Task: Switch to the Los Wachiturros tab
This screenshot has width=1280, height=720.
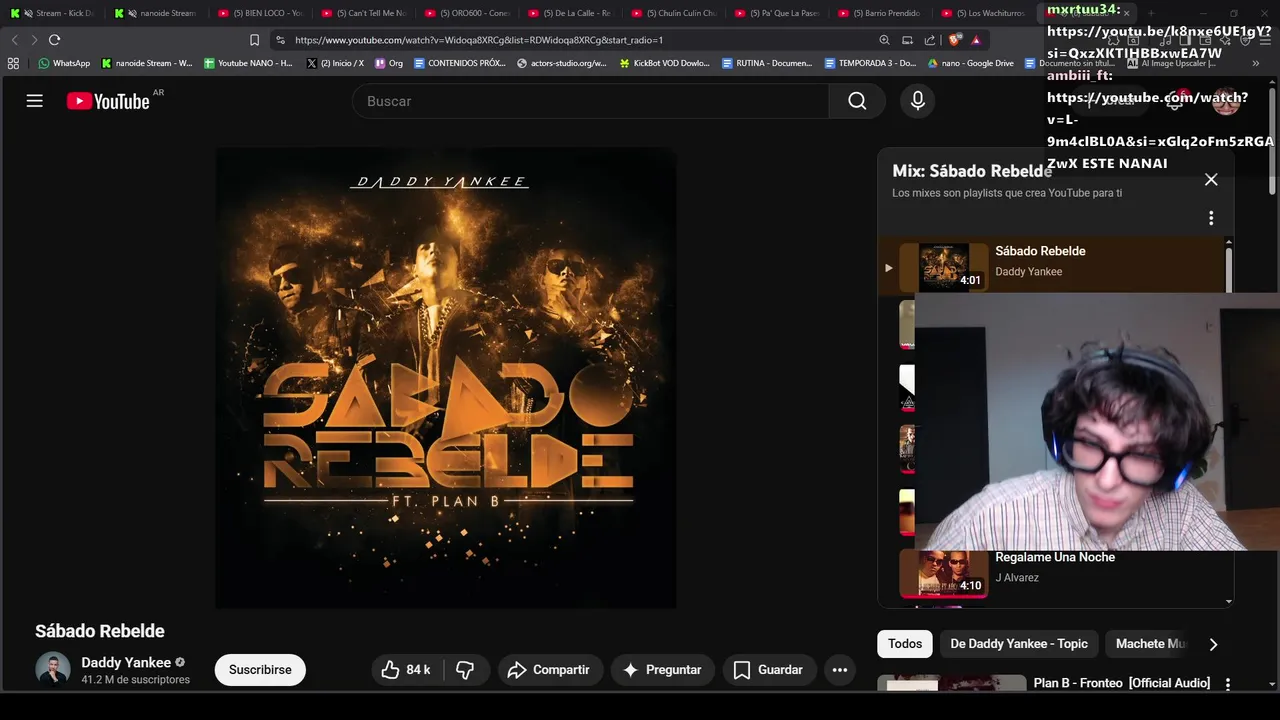Action: click(x=983, y=13)
